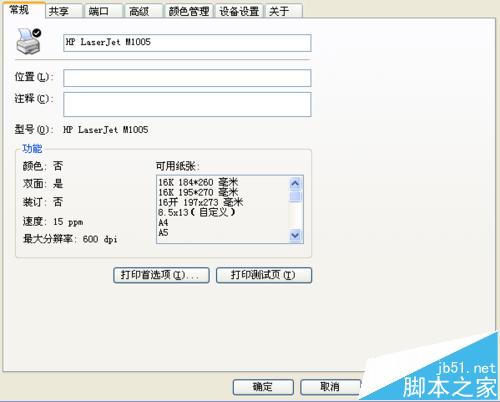
Task: Open 打印首选项(I)... button
Action: [161, 275]
